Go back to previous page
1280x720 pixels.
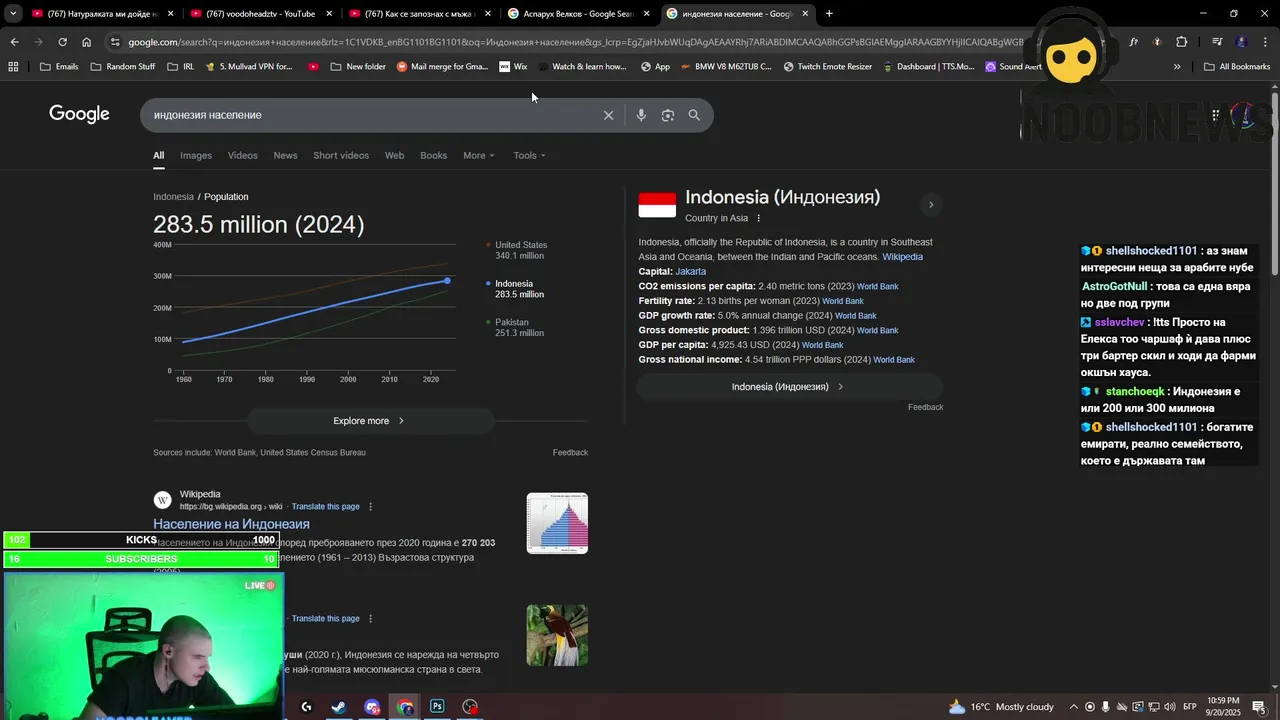[x=14, y=42]
